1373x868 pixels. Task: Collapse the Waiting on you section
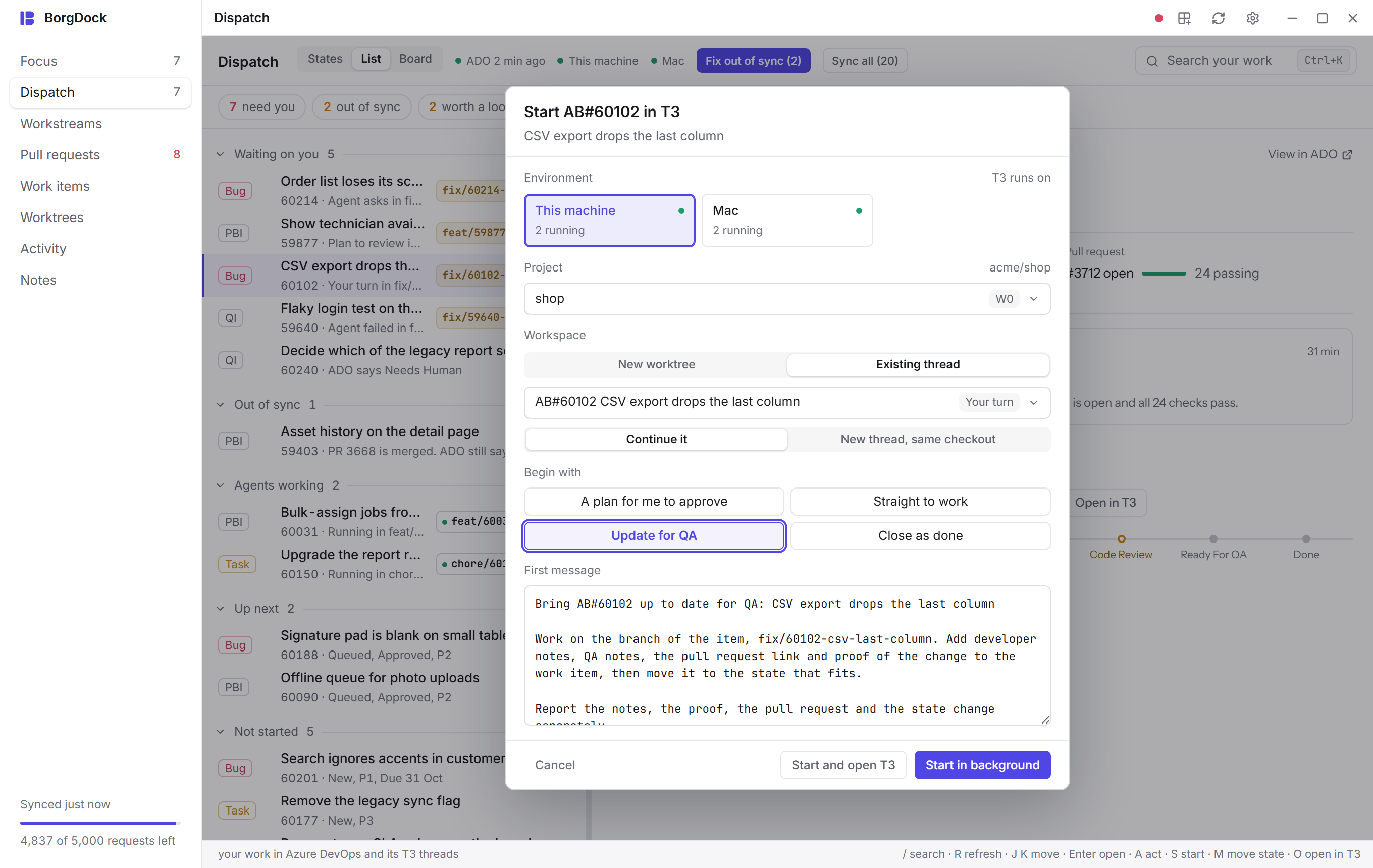220,154
